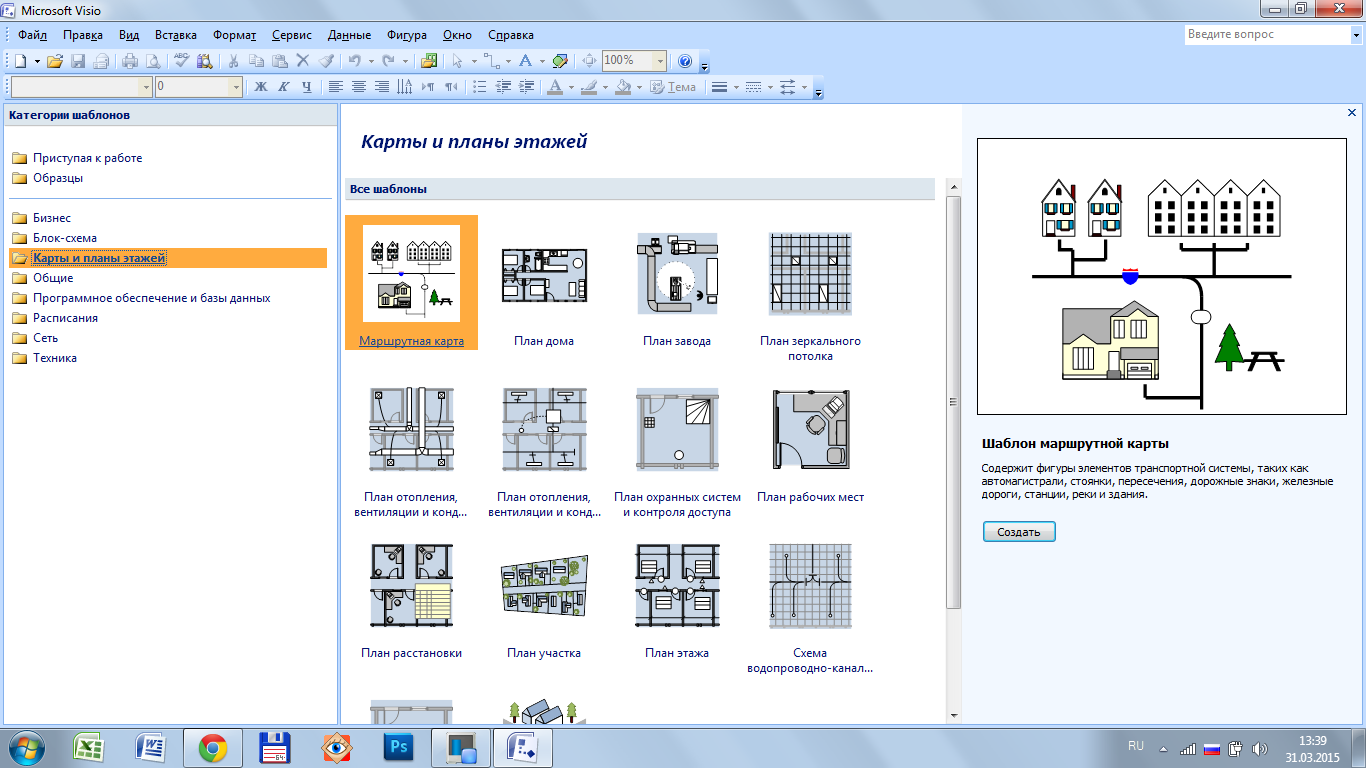The height and width of the screenshot is (768, 1366).
Task: Apply the fill color bucket swatch
Action: (623, 87)
